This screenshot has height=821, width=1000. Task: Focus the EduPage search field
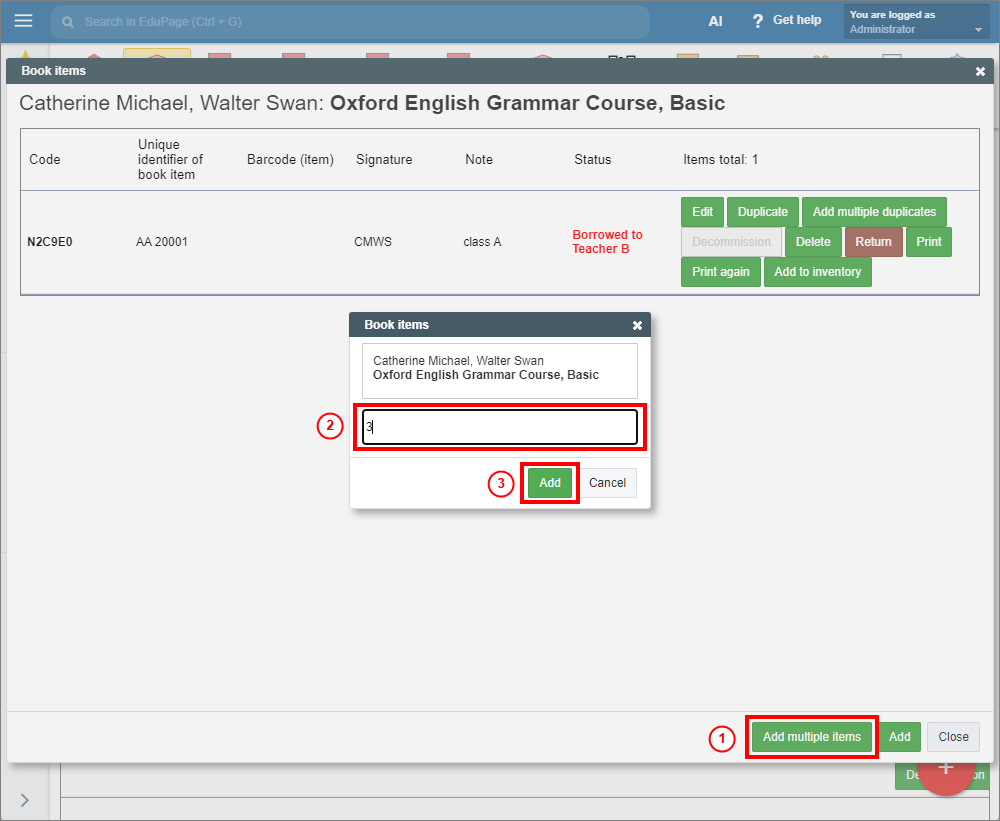click(x=350, y=21)
